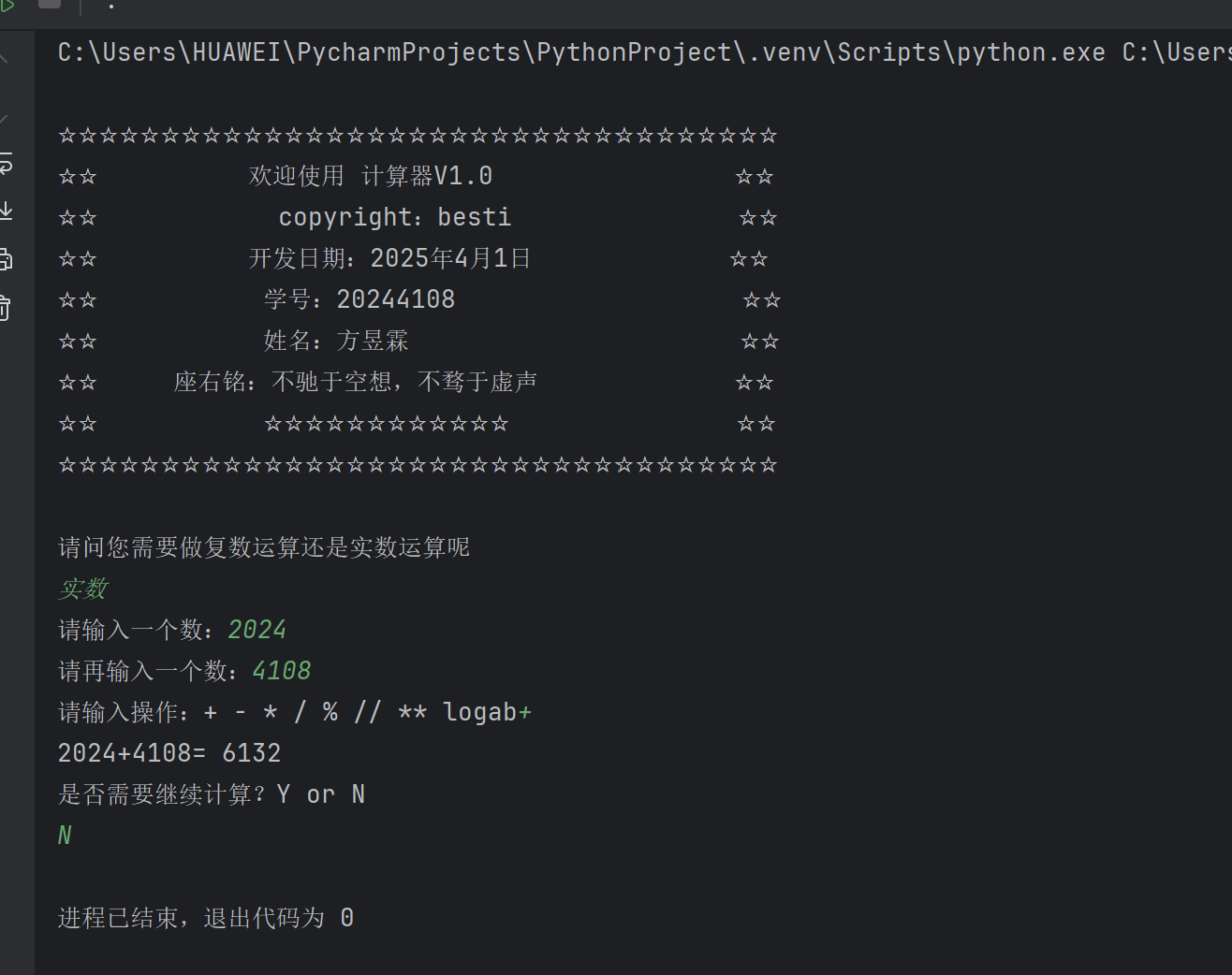Click the 学号: 20244108 line
This screenshot has height=975, width=1232.
[x=359, y=299]
